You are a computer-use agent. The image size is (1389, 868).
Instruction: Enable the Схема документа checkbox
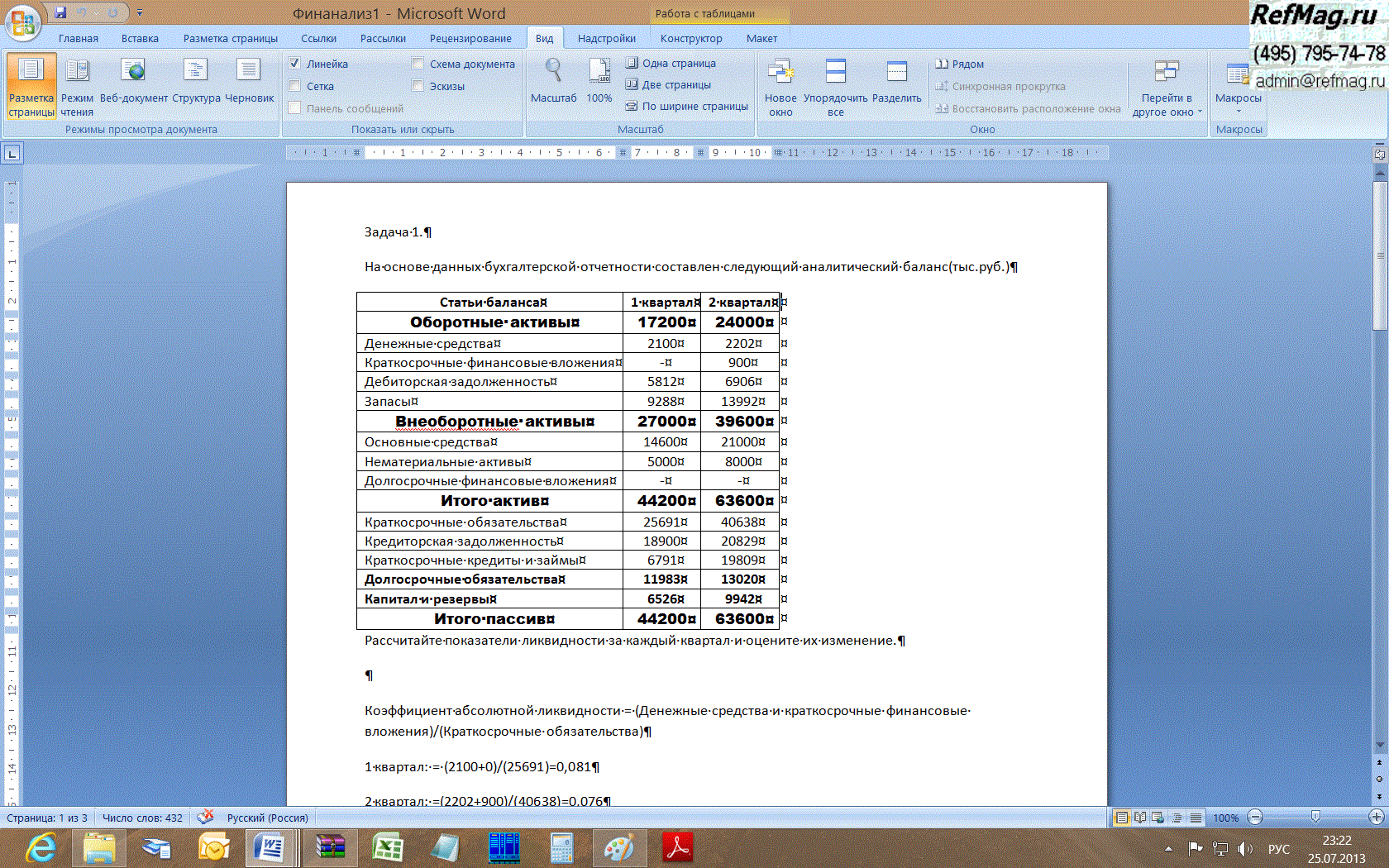(418, 64)
